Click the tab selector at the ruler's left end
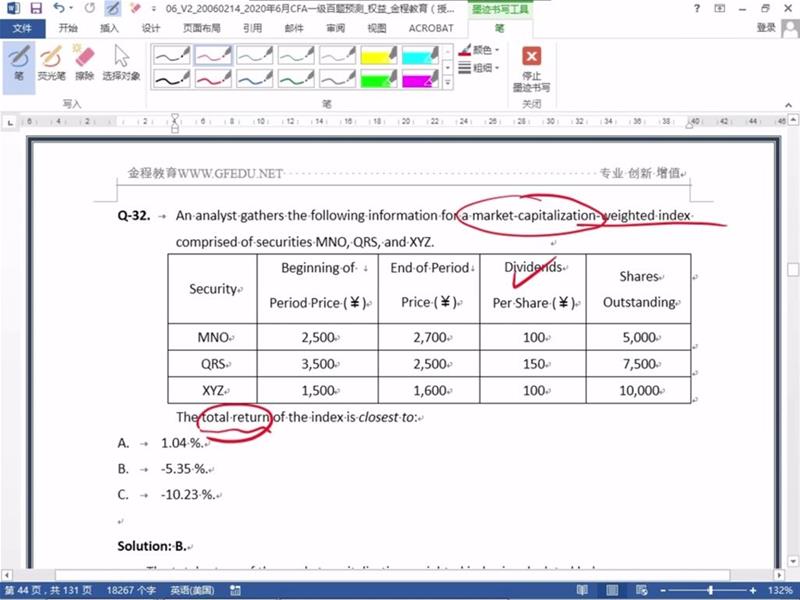The height and width of the screenshot is (600, 800). click(10, 122)
